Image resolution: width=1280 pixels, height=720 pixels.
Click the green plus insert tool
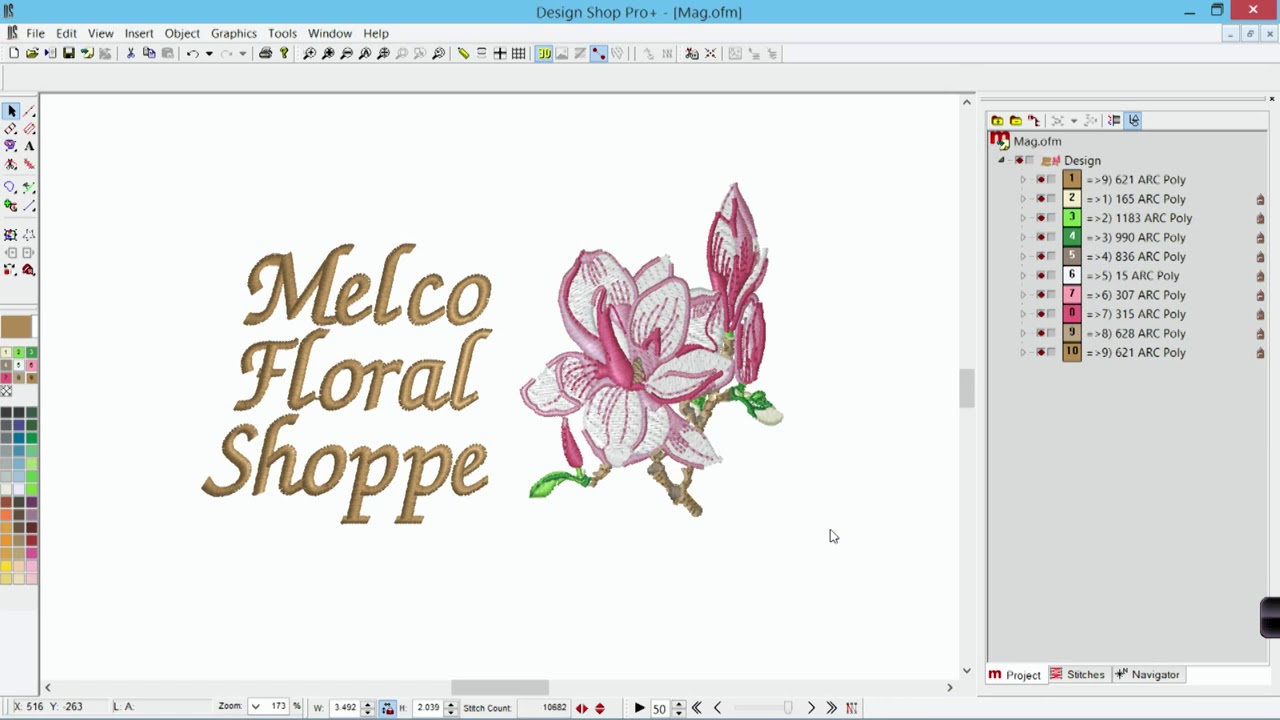tap(11, 205)
